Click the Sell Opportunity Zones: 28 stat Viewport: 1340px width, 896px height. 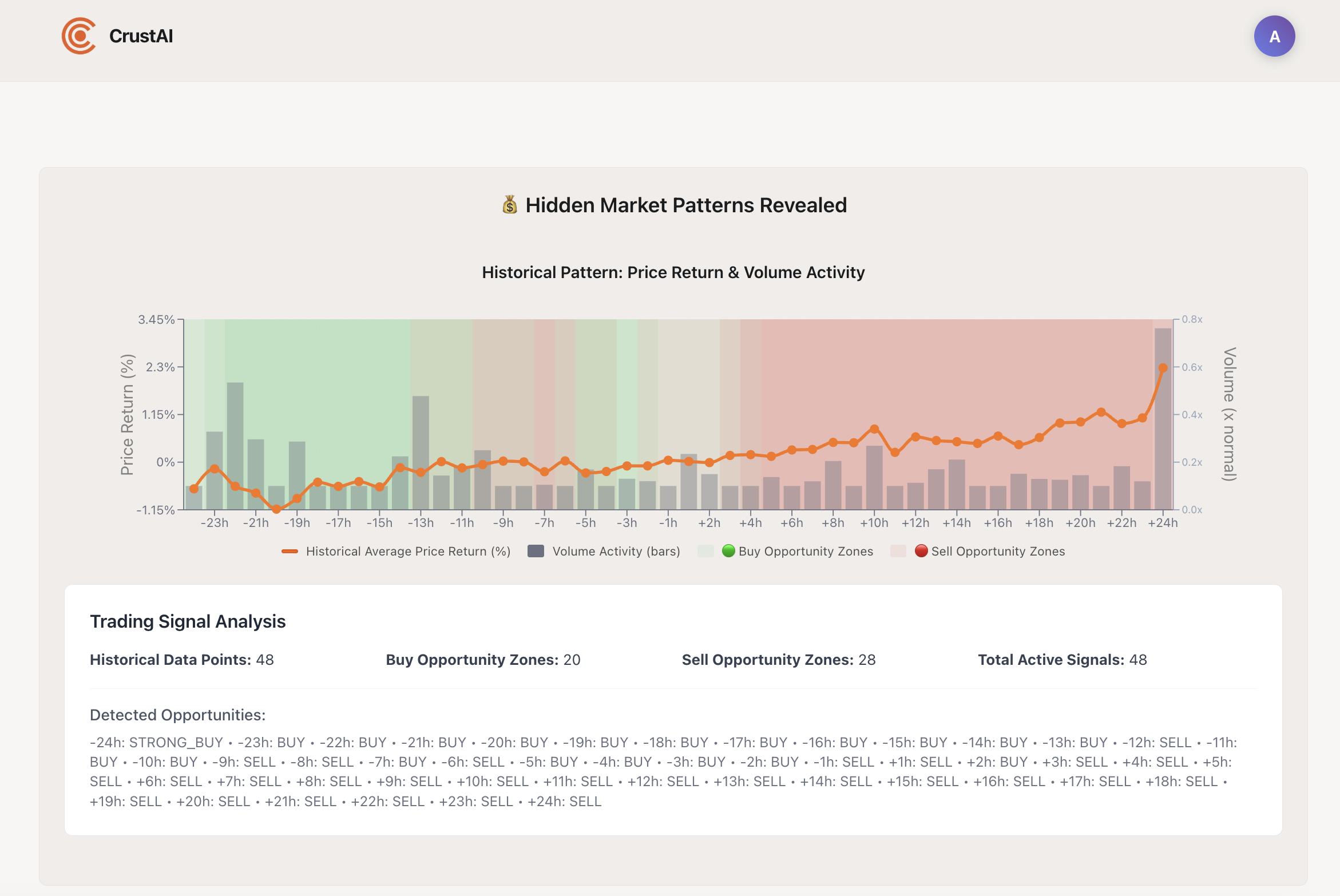click(778, 660)
